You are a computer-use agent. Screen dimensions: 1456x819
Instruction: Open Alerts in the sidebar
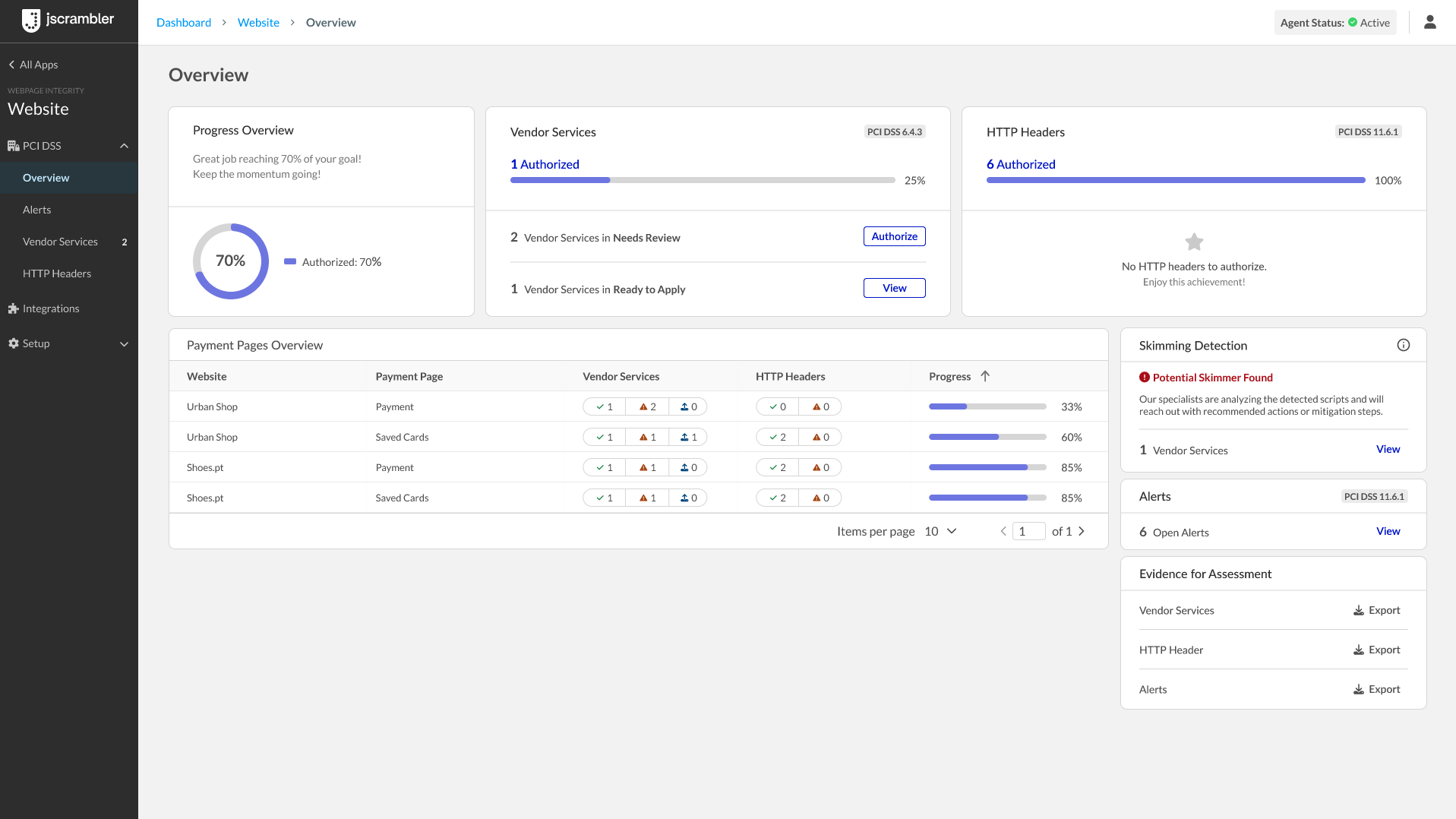36,210
